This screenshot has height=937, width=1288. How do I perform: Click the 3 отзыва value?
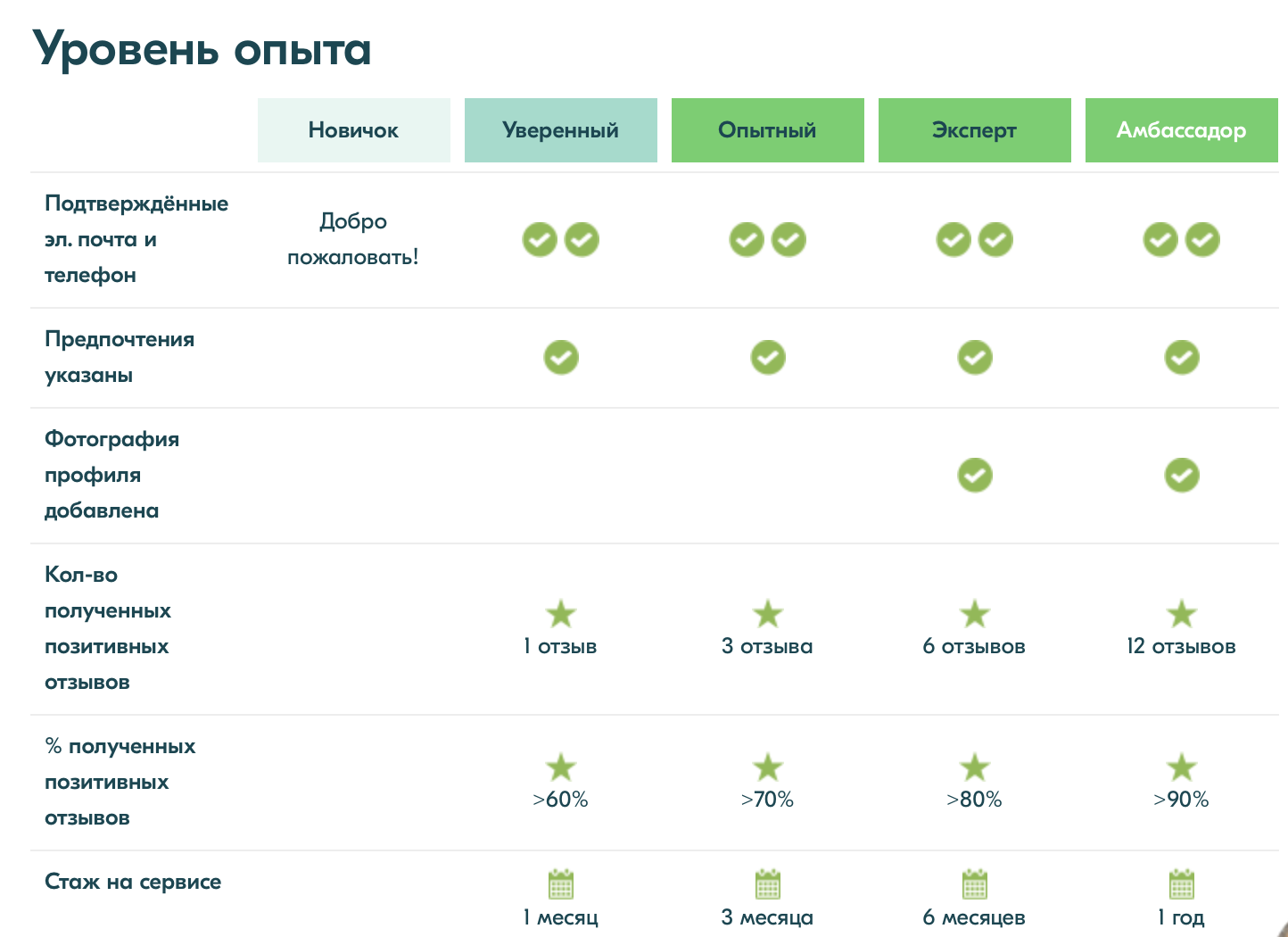[x=767, y=646]
